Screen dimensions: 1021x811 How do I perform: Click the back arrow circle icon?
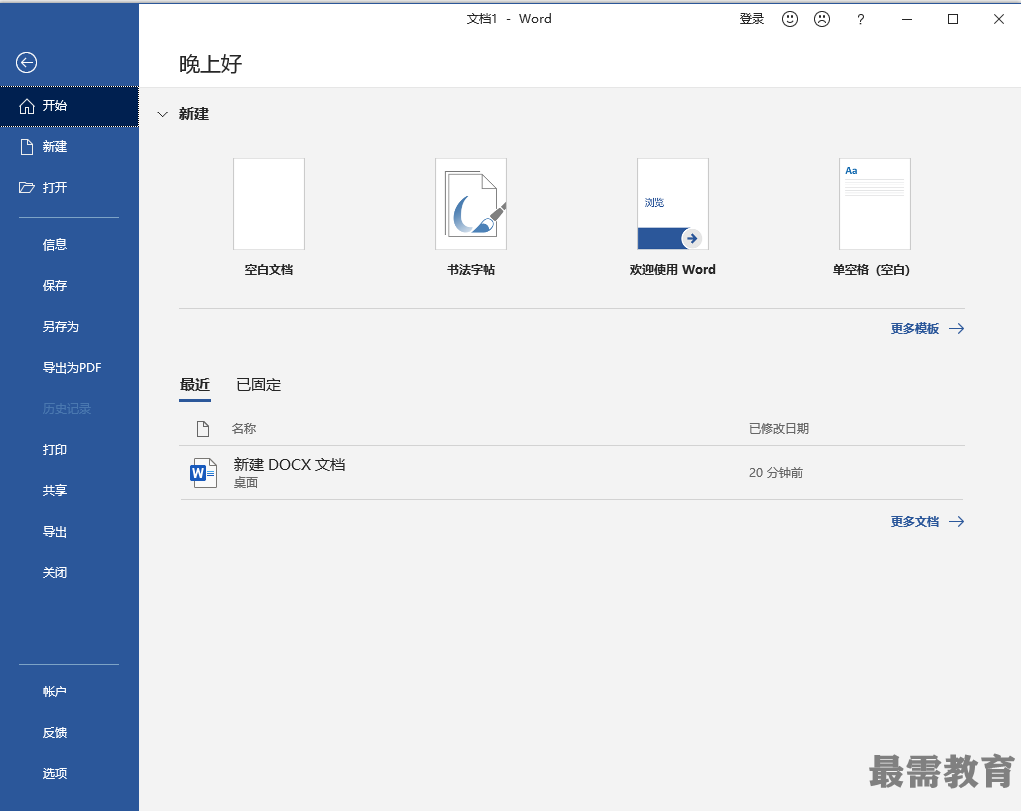point(26,63)
